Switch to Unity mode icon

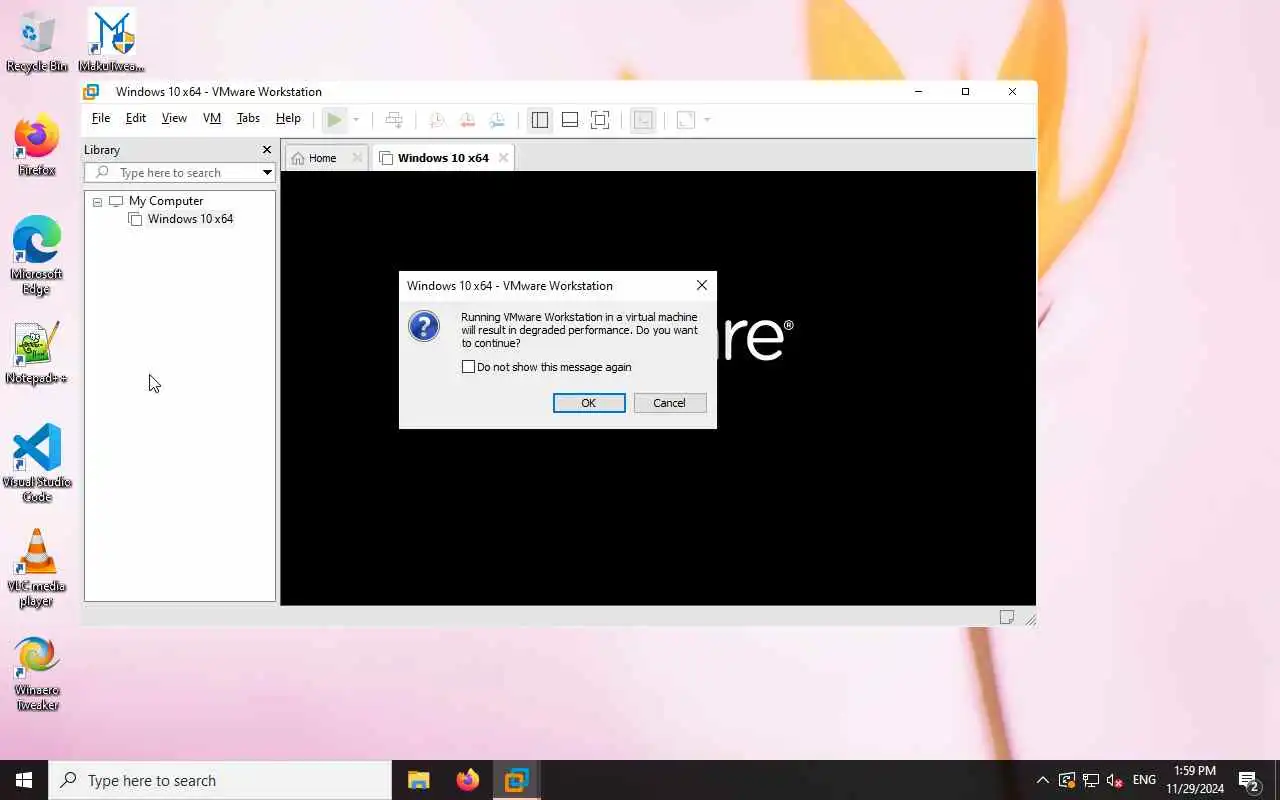pyautogui.click(x=644, y=120)
